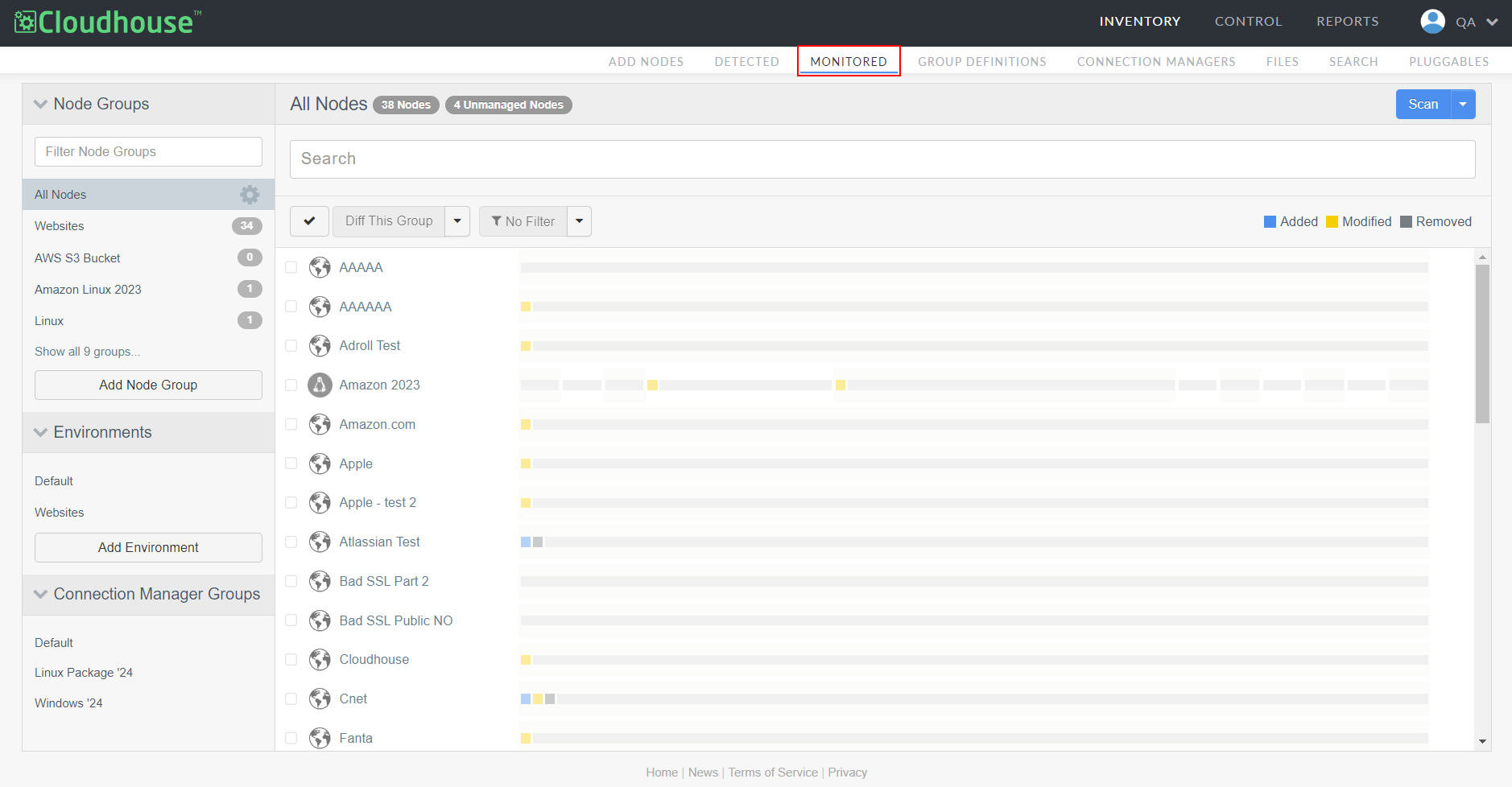Screen dimensions: 1512x787
Task: Click the Filter Node Groups field
Action: coord(148,151)
